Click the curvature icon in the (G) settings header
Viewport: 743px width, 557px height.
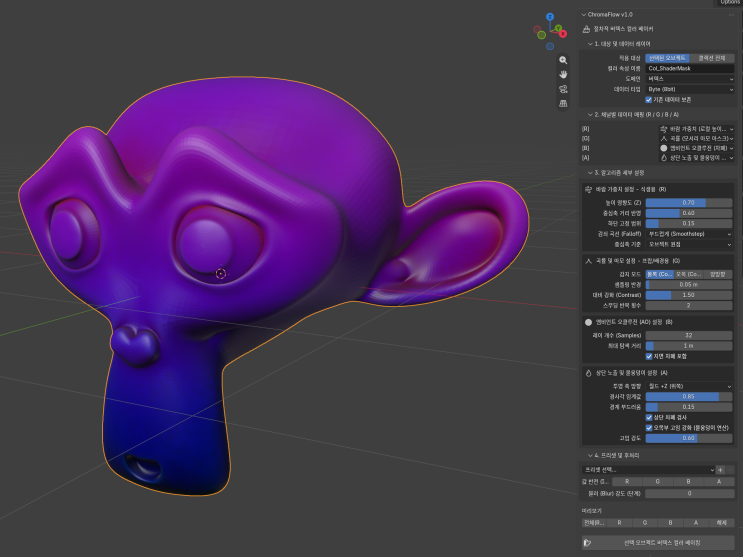588,261
